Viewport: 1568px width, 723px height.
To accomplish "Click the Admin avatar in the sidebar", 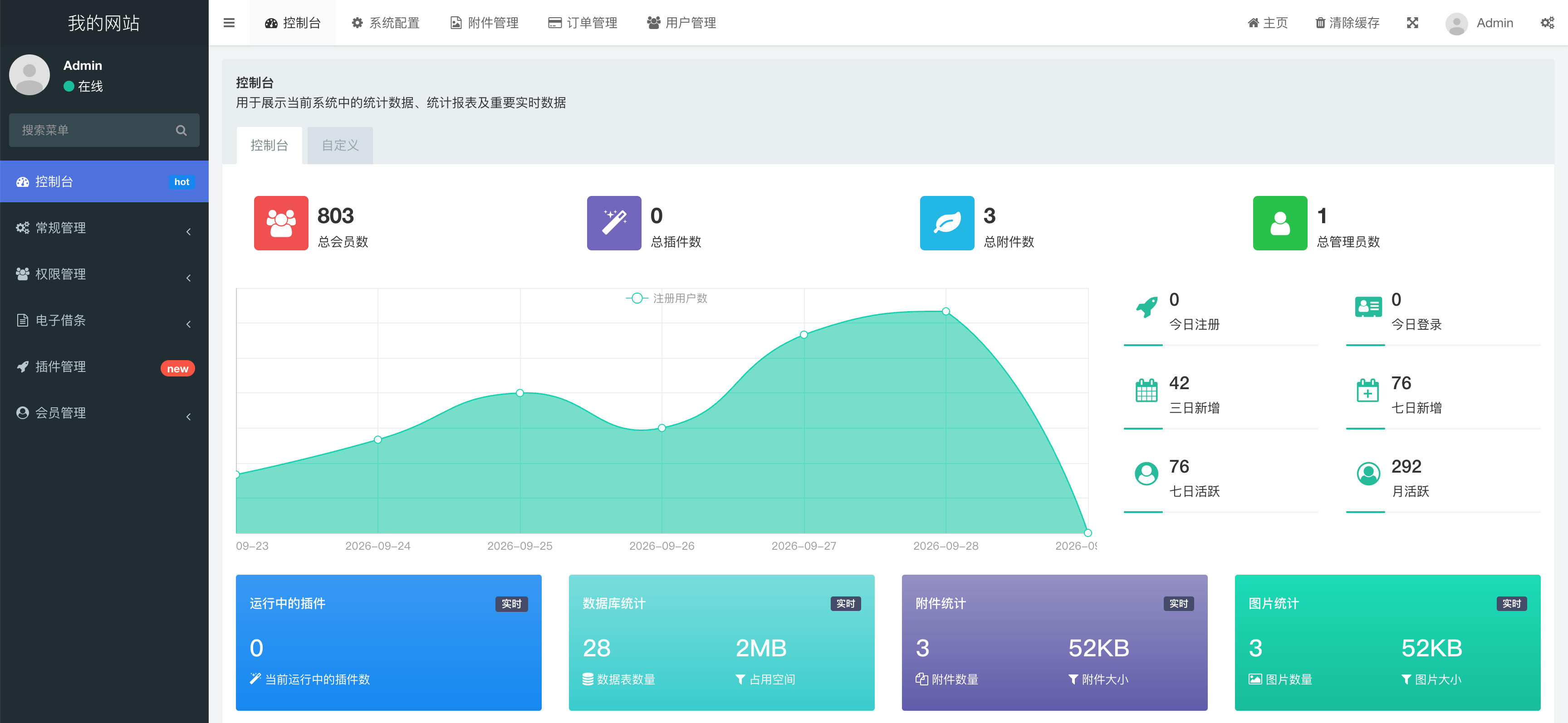I will click(x=29, y=75).
